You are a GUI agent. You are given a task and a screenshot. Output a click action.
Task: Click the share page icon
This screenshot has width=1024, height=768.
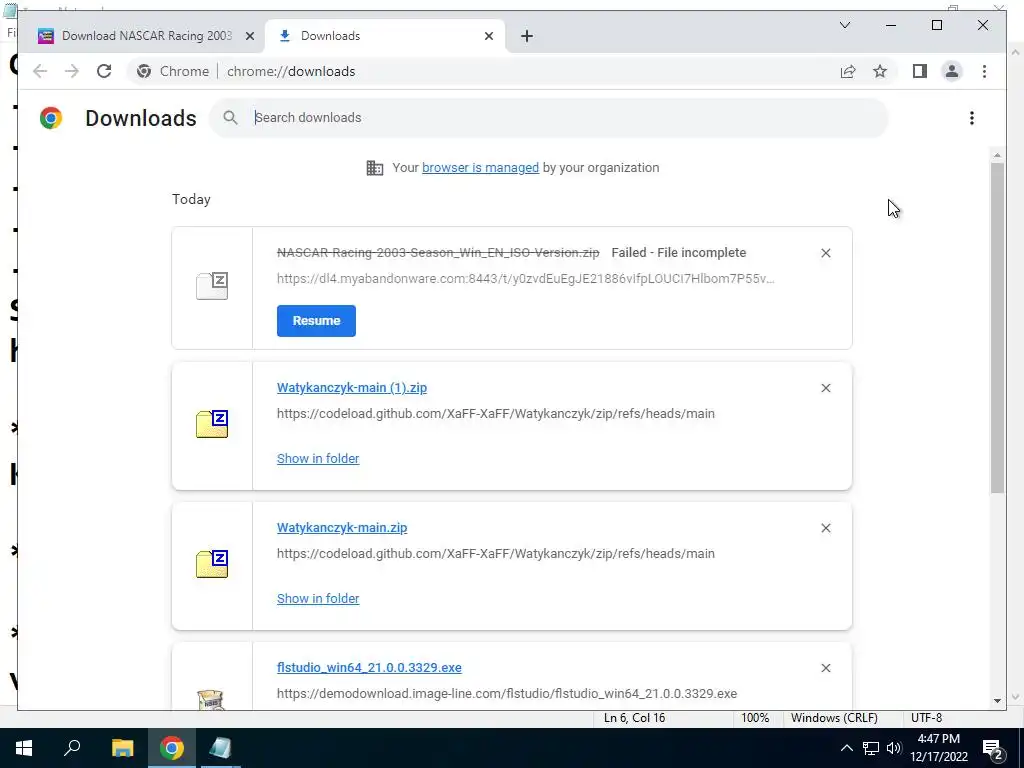pyautogui.click(x=848, y=71)
